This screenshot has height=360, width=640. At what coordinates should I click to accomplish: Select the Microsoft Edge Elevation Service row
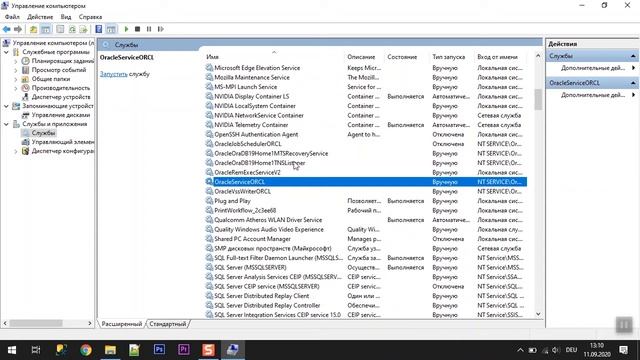[366, 68]
